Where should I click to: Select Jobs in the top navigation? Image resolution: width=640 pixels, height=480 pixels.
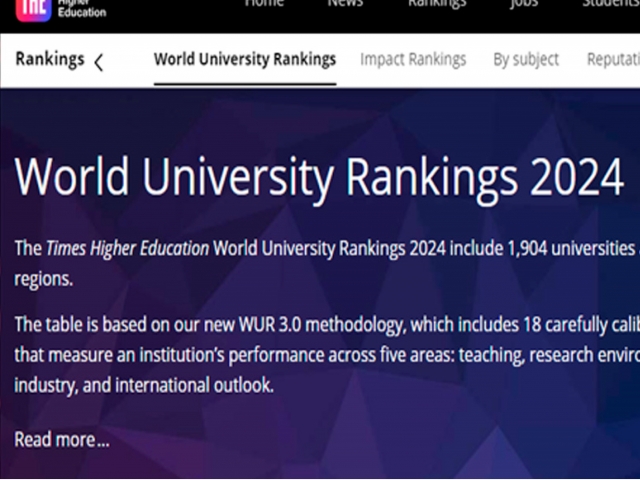point(523,4)
